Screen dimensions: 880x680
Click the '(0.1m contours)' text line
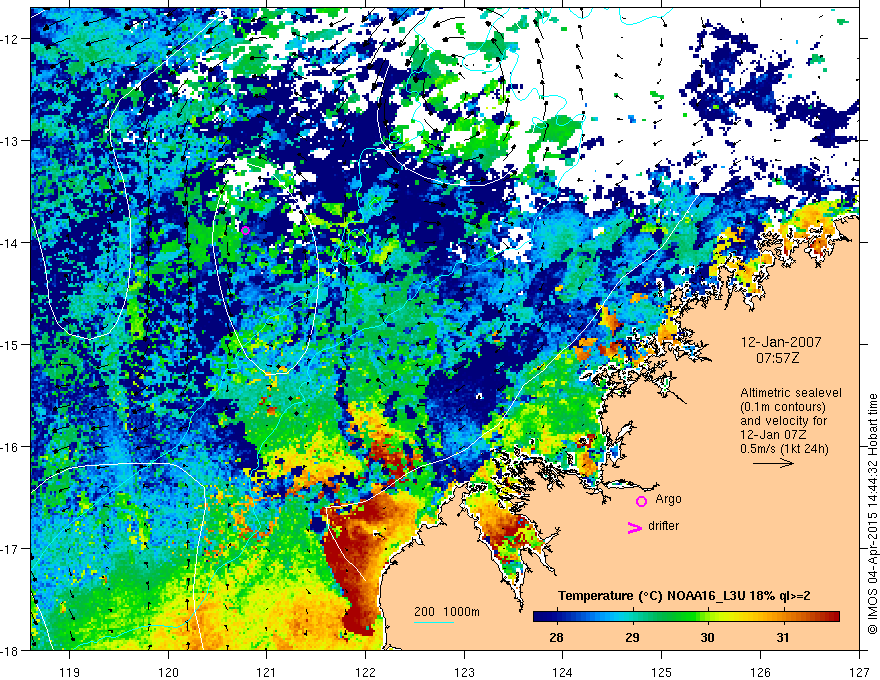point(783,407)
